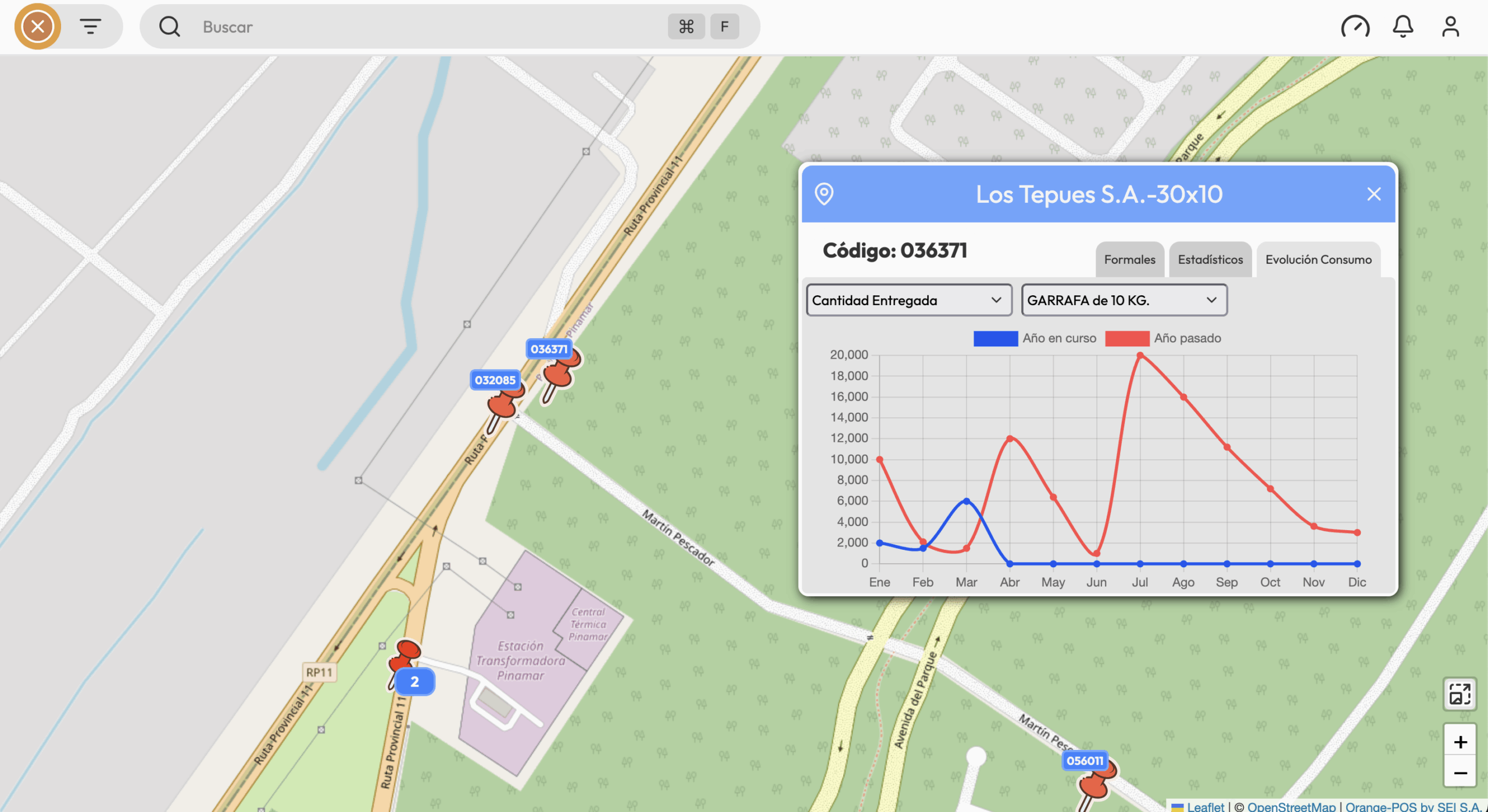
Task: Open the filter lines icon
Action: pos(90,26)
